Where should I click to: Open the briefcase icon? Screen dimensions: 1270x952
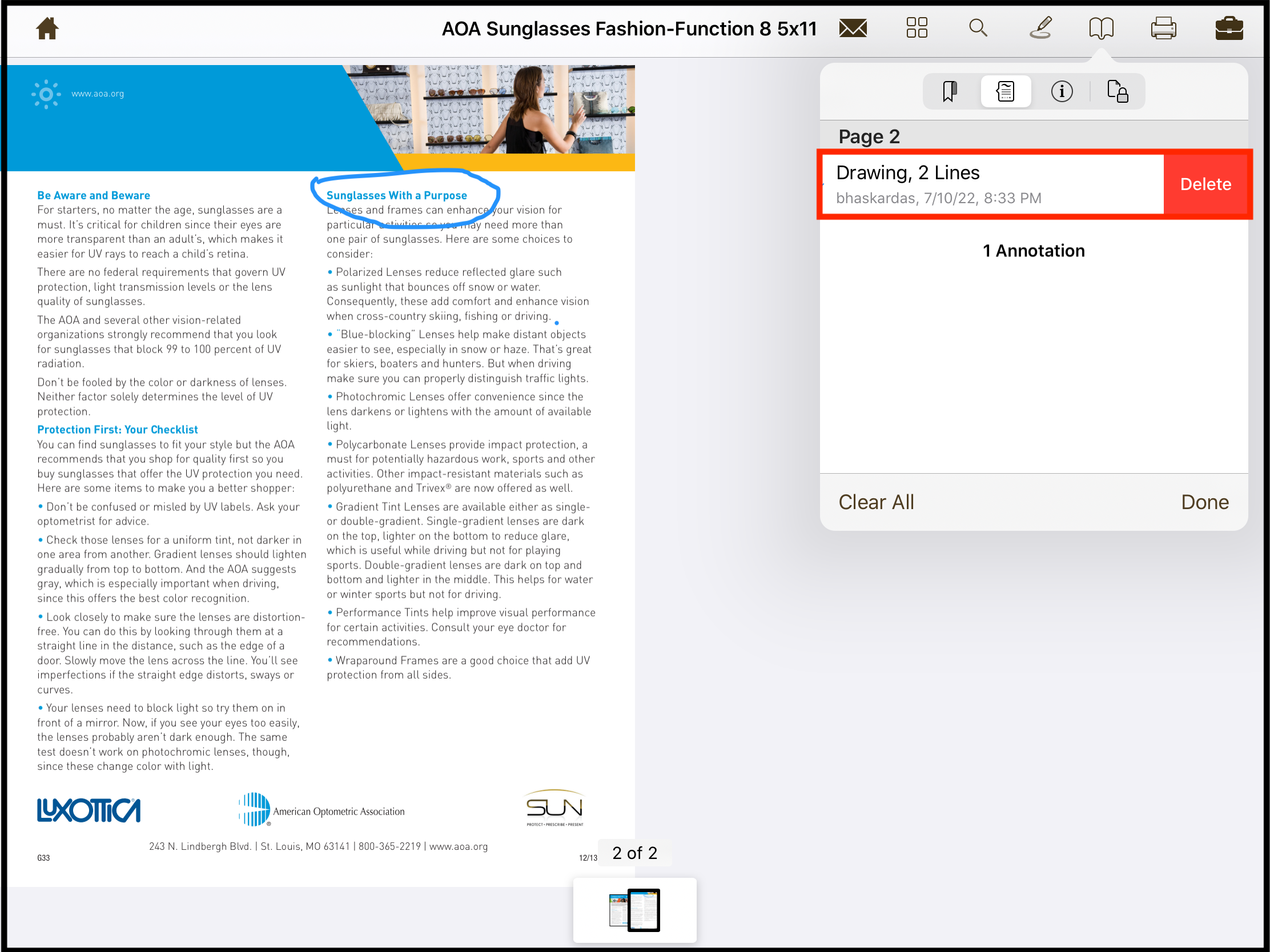point(1229,28)
